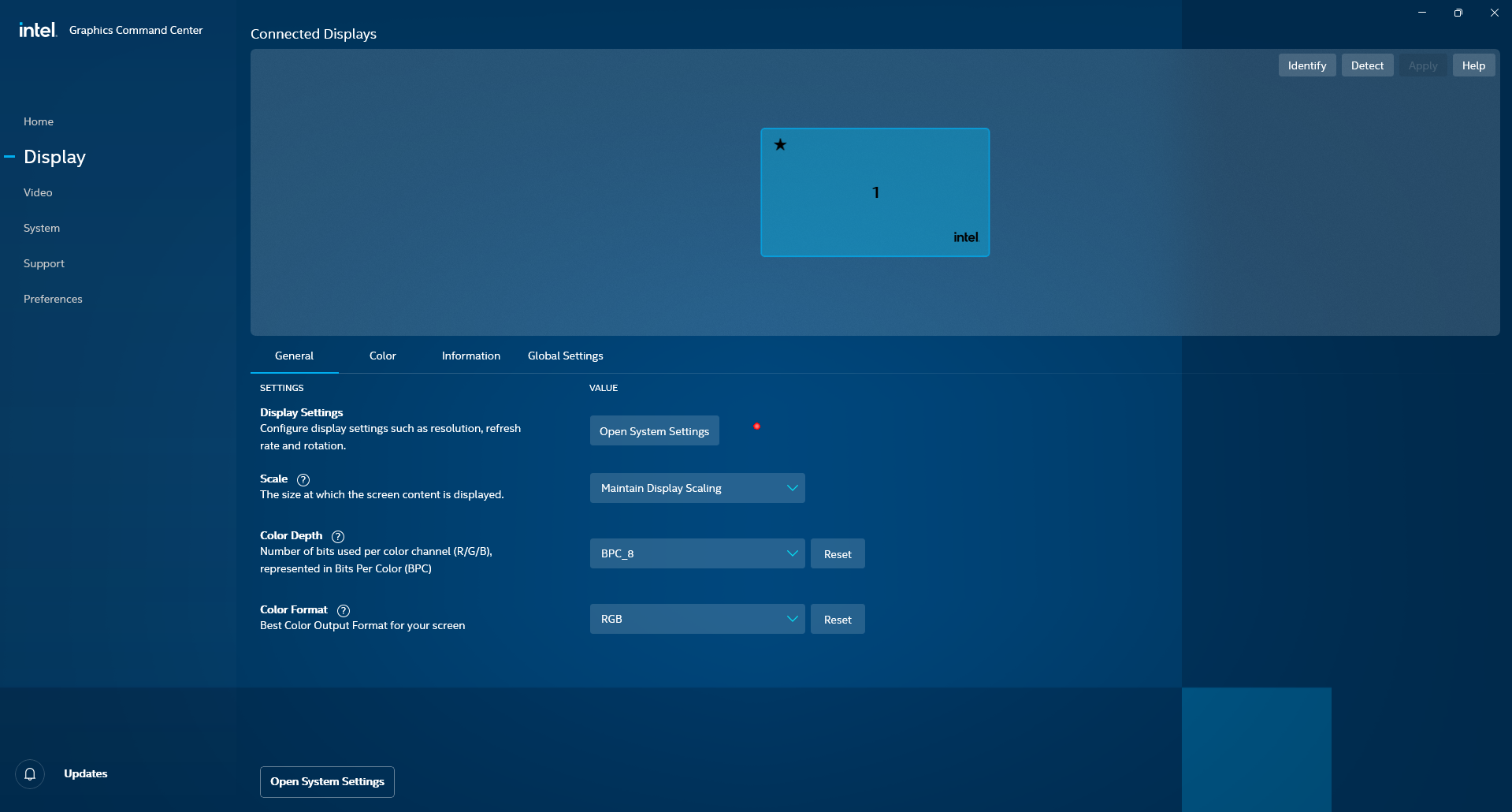Click the notification bell icon
The width and height of the screenshot is (1512, 812).
click(30, 774)
